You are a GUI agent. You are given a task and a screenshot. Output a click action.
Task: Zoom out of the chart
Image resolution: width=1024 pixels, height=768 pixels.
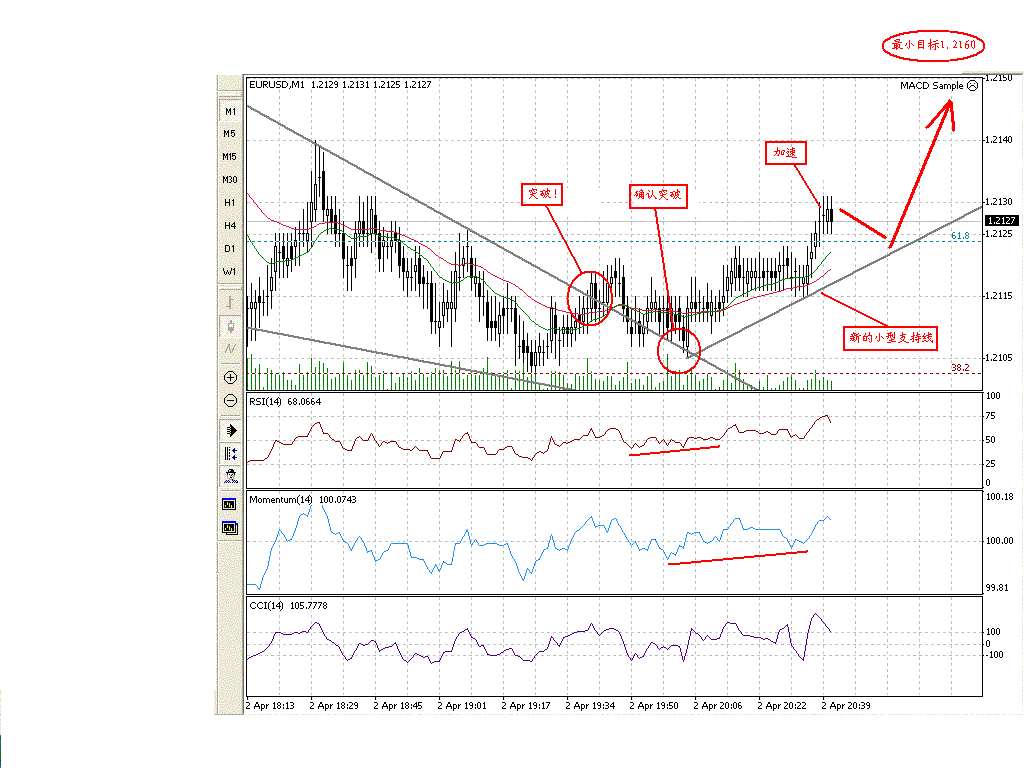(x=230, y=400)
